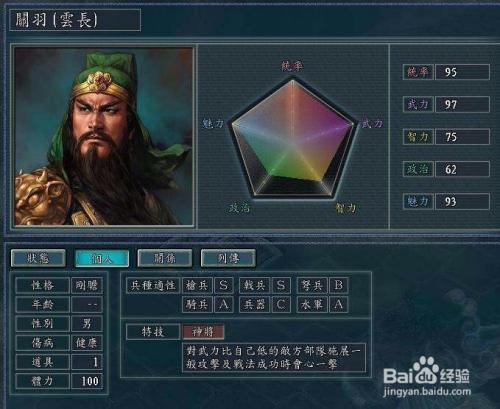Select the 個人 personal tab

click(102, 258)
